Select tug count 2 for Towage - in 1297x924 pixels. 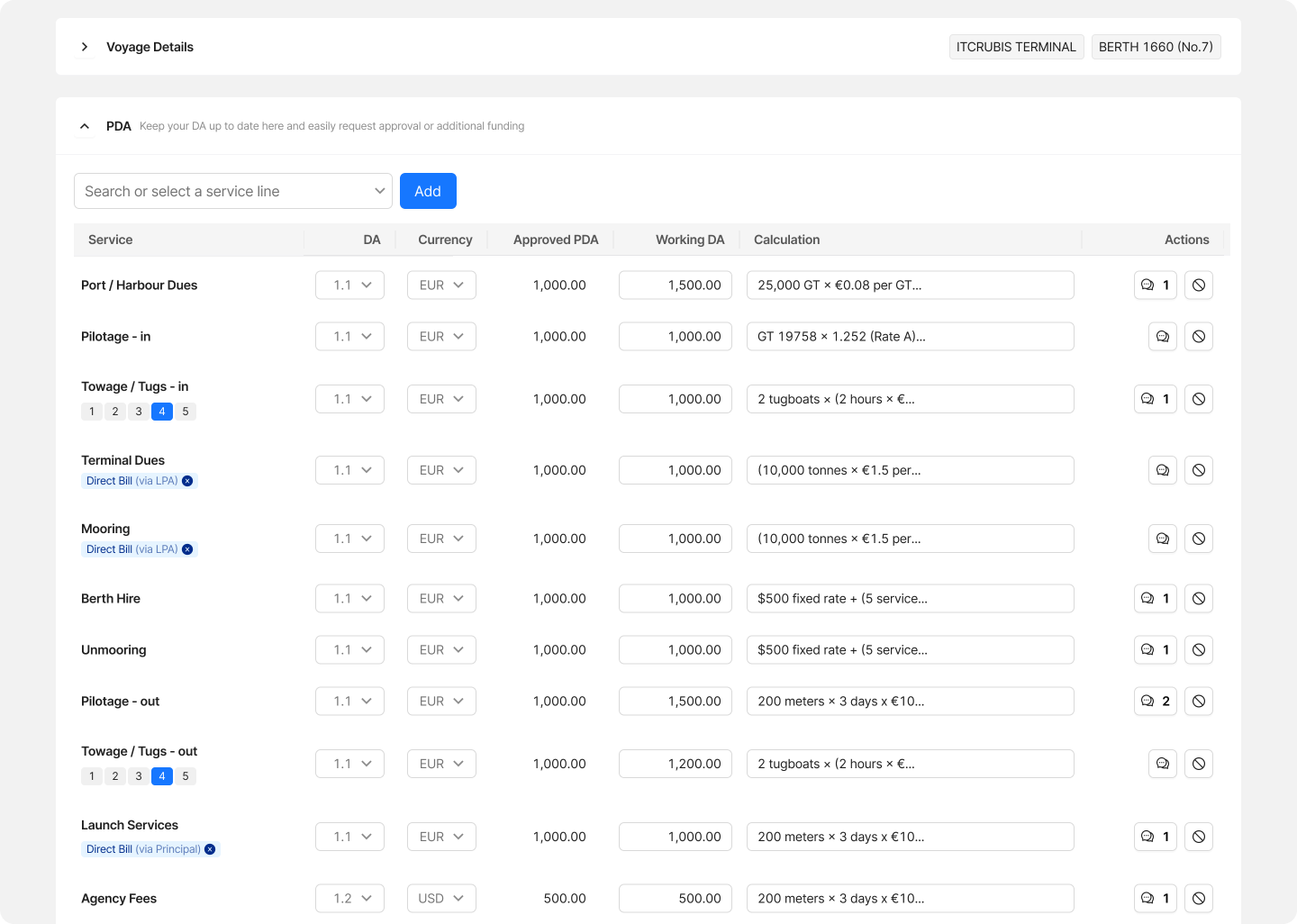(x=115, y=412)
